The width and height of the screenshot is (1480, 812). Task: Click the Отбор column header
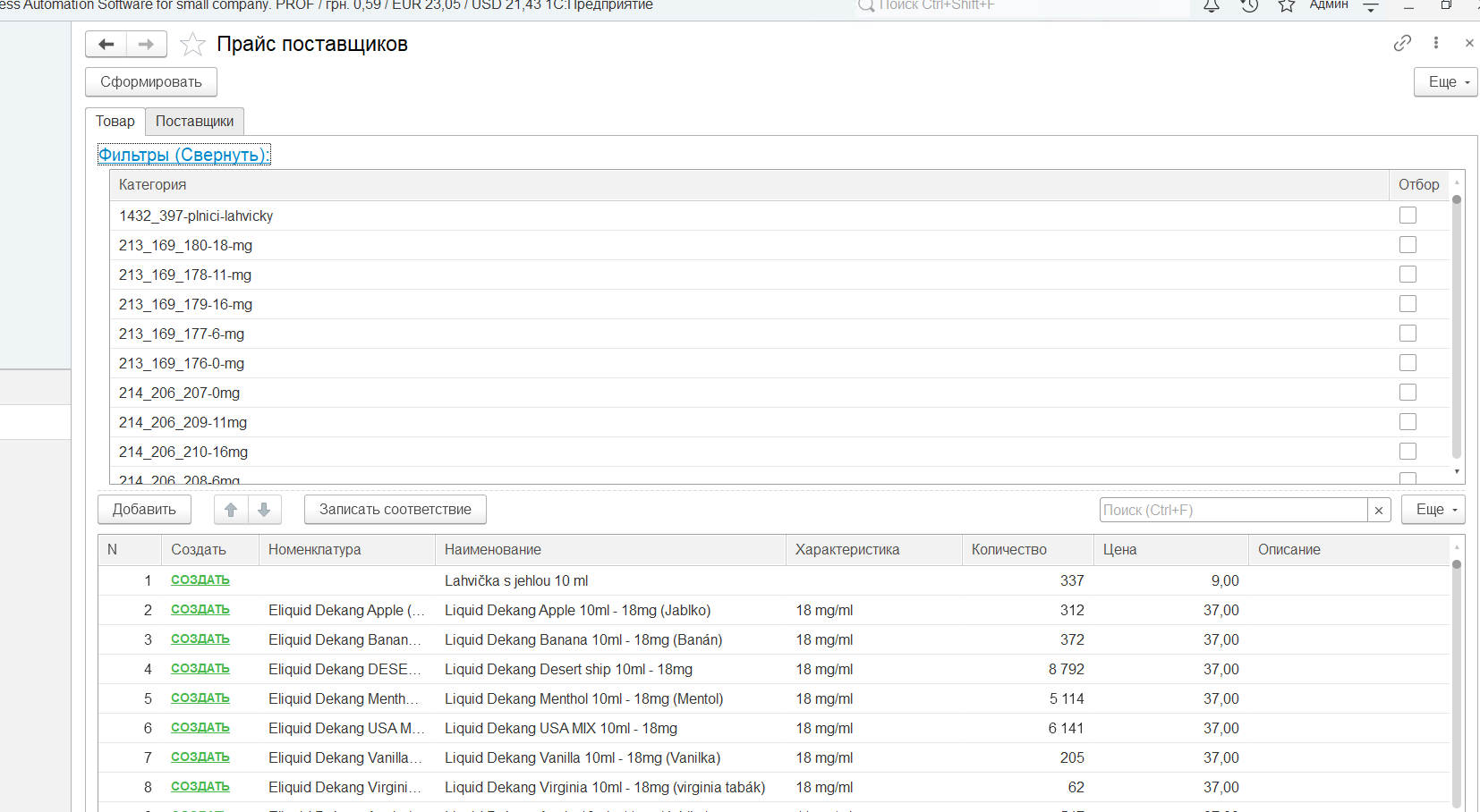pyautogui.click(x=1419, y=185)
